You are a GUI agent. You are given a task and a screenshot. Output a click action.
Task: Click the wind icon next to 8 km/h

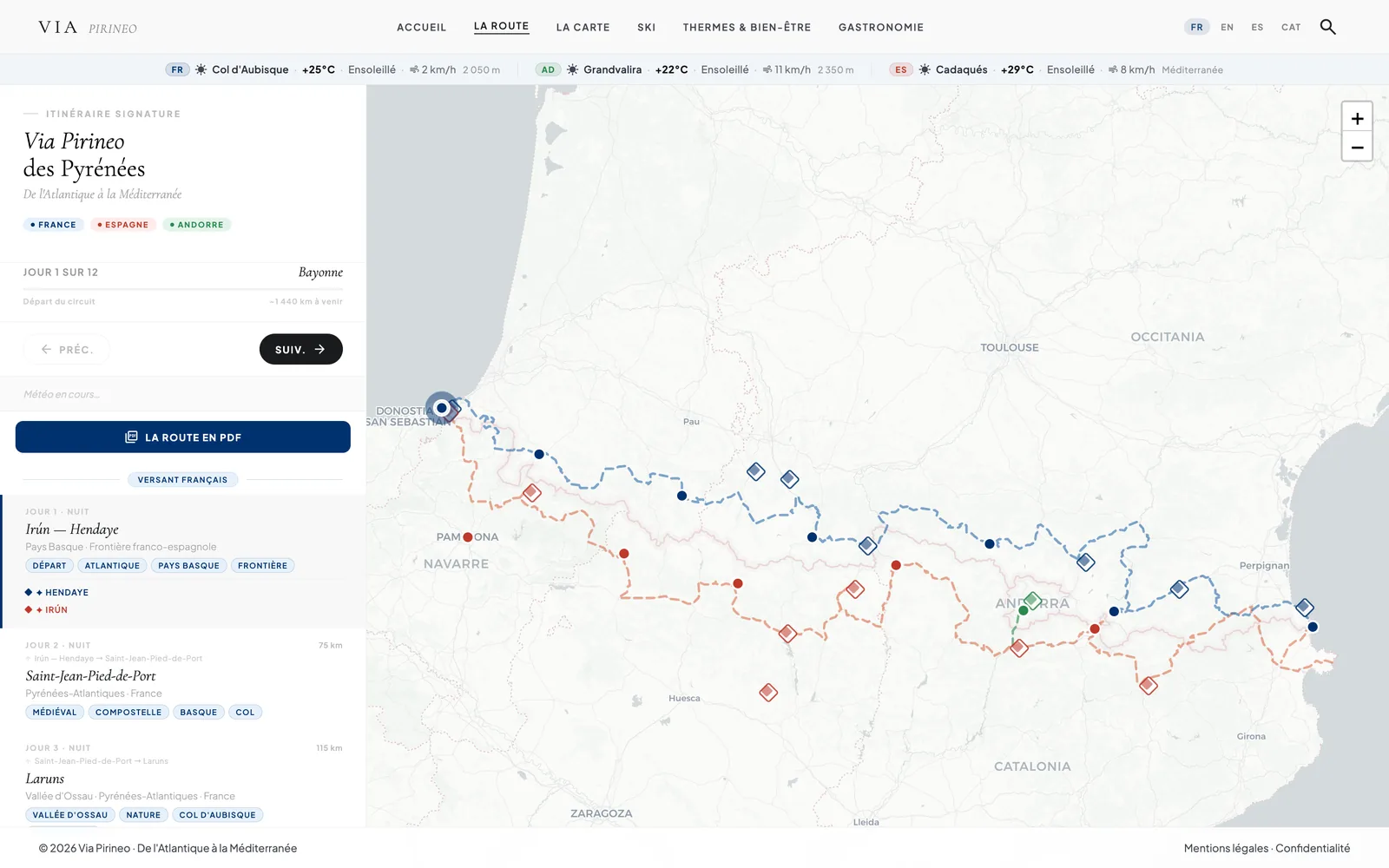point(1113,69)
